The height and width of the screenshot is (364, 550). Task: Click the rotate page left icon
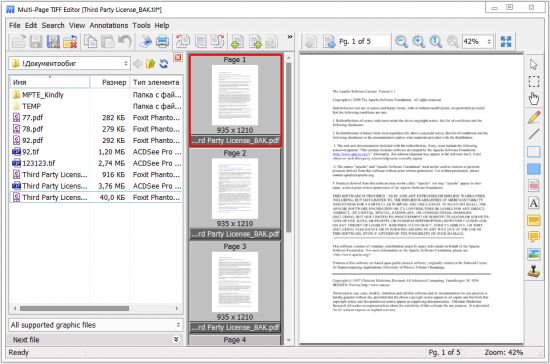point(183,42)
